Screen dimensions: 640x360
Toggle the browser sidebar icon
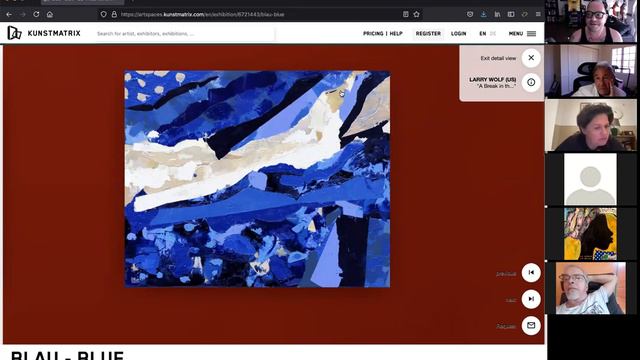[511, 14]
